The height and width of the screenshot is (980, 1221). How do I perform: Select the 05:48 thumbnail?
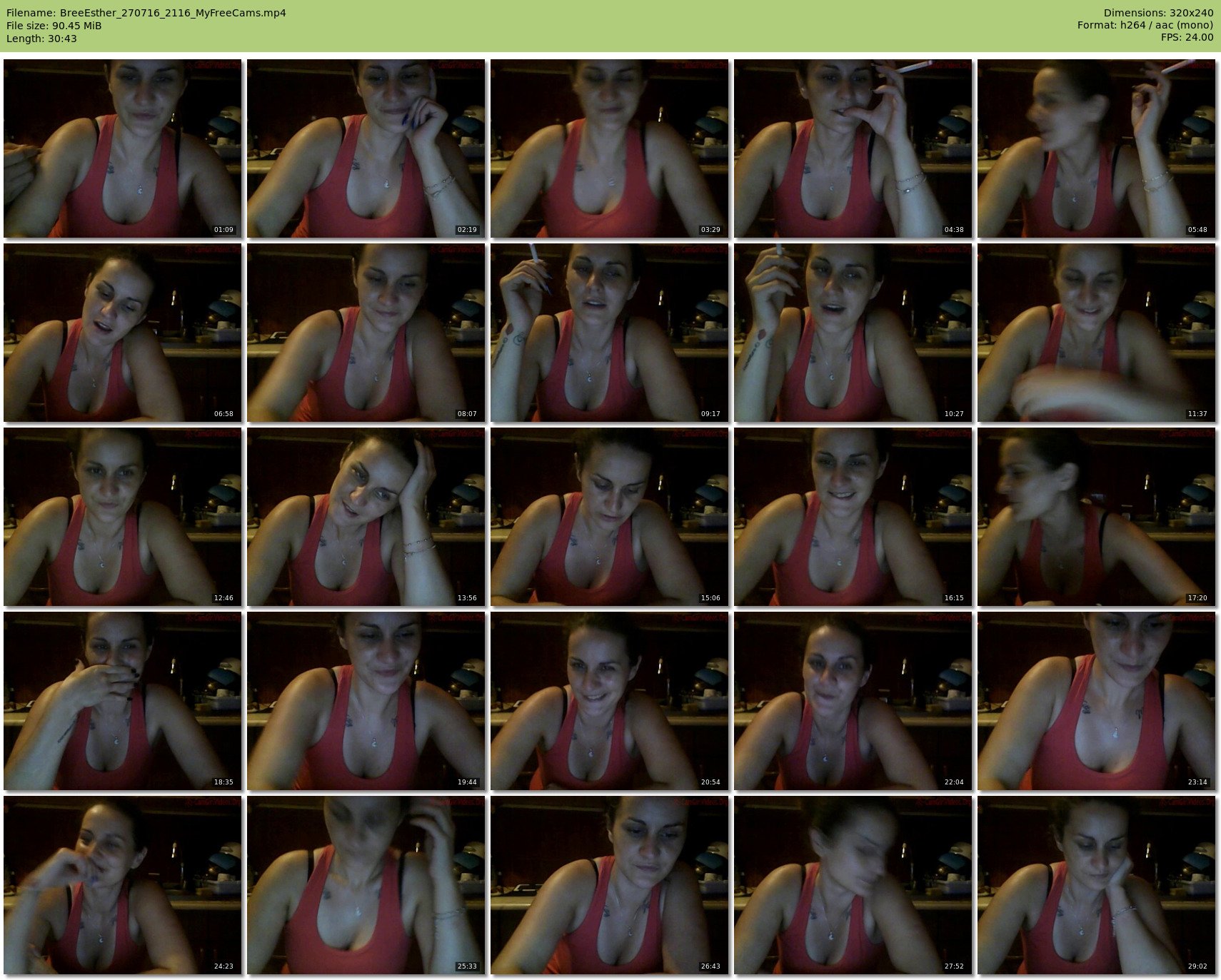1097,148
